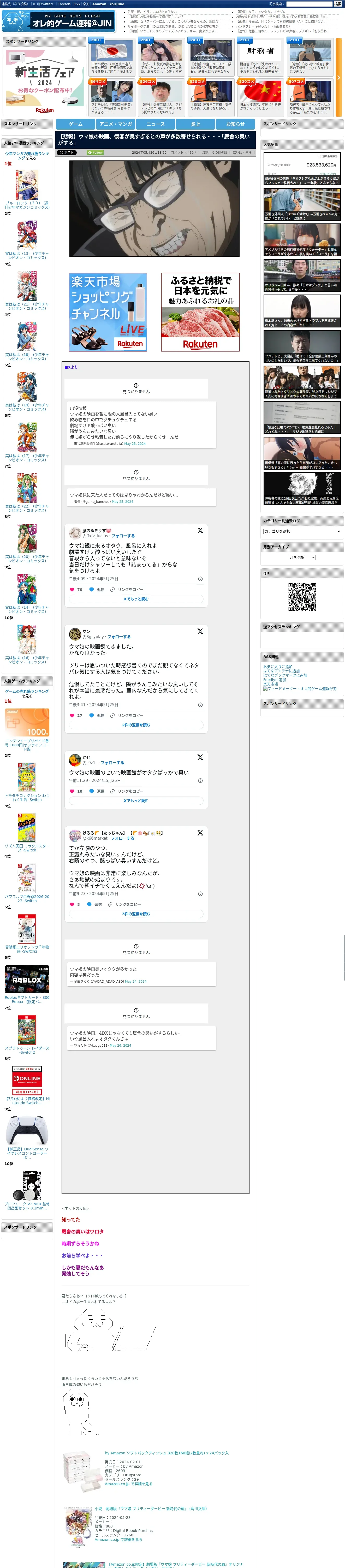The width and height of the screenshot is (345, 1568).
Task: Click the 楽天市場ショッピングチャンネル ad banner
Action: tap(108, 312)
